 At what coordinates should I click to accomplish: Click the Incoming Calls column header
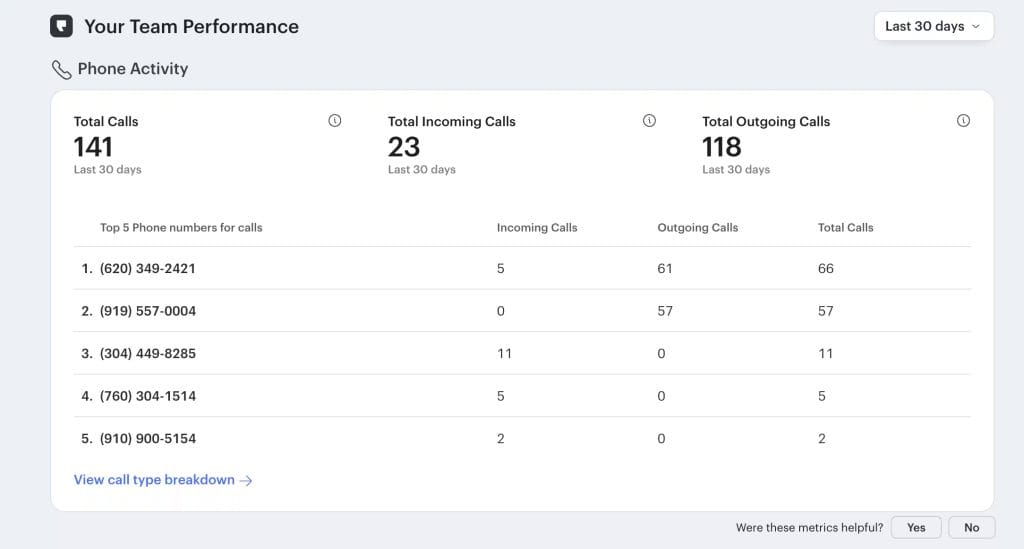point(537,228)
